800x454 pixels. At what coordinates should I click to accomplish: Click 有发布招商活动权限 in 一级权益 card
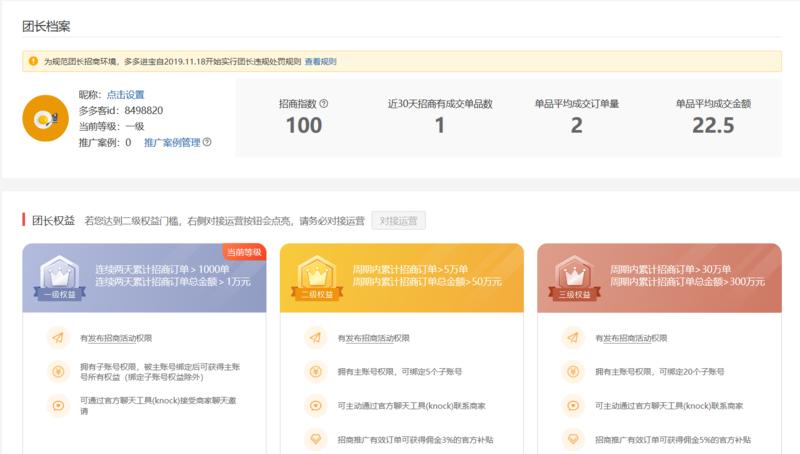(x=116, y=338)
